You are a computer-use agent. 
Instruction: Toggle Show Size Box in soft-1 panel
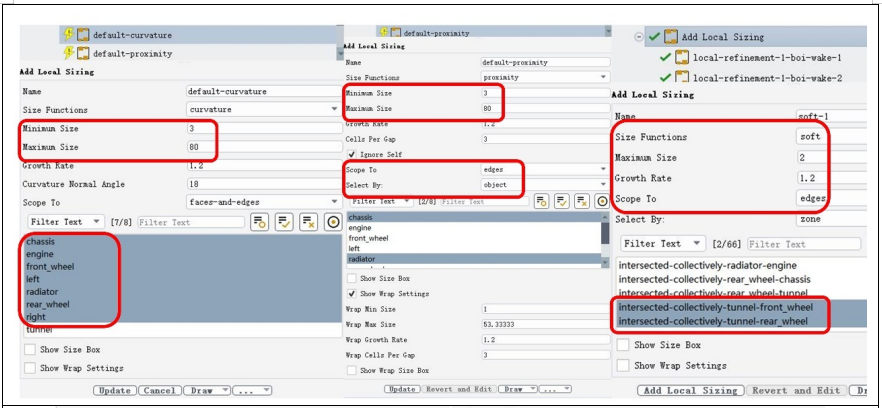(x=623, y=345)
